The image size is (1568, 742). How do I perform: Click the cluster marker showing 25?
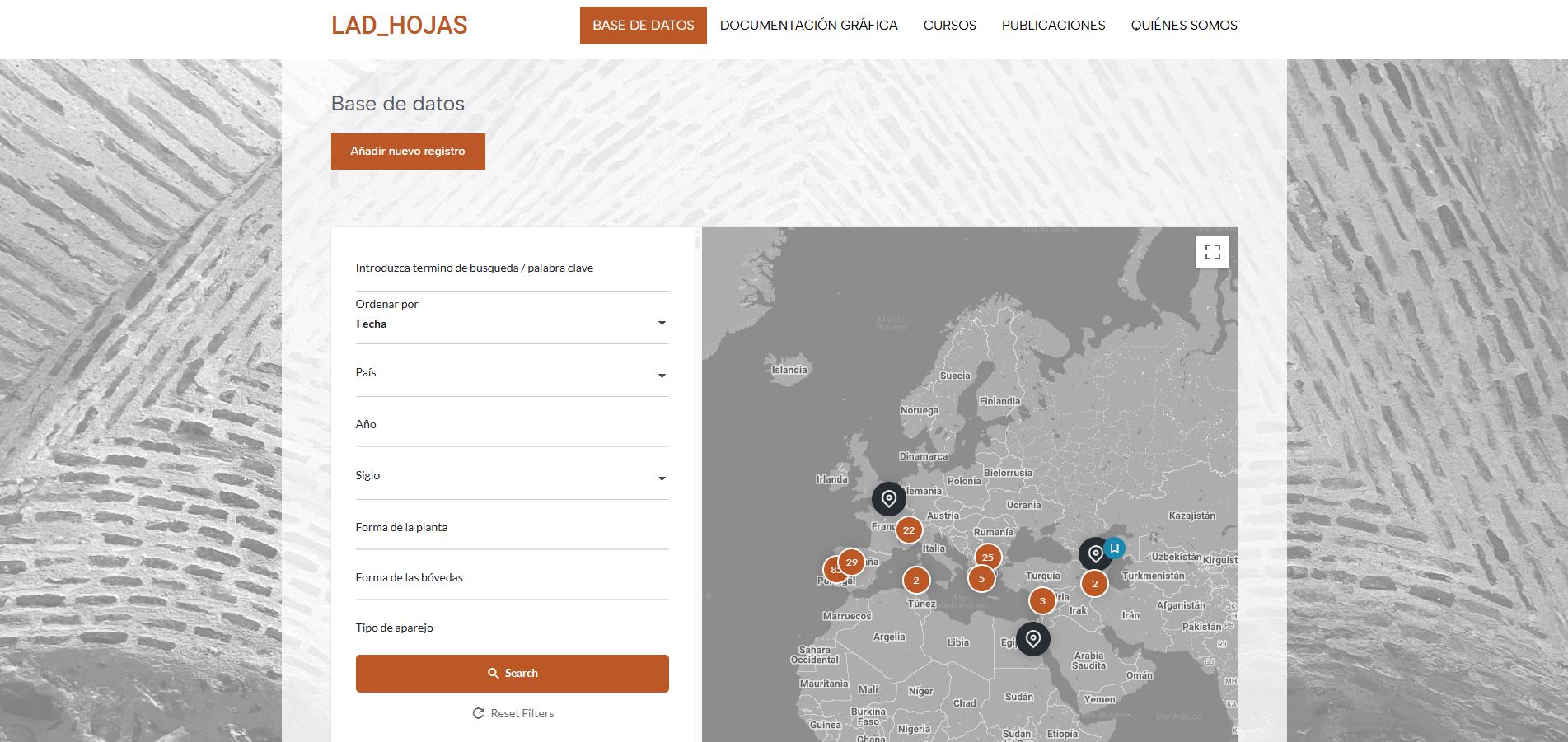pyautogui.click(x=987, y=558)
